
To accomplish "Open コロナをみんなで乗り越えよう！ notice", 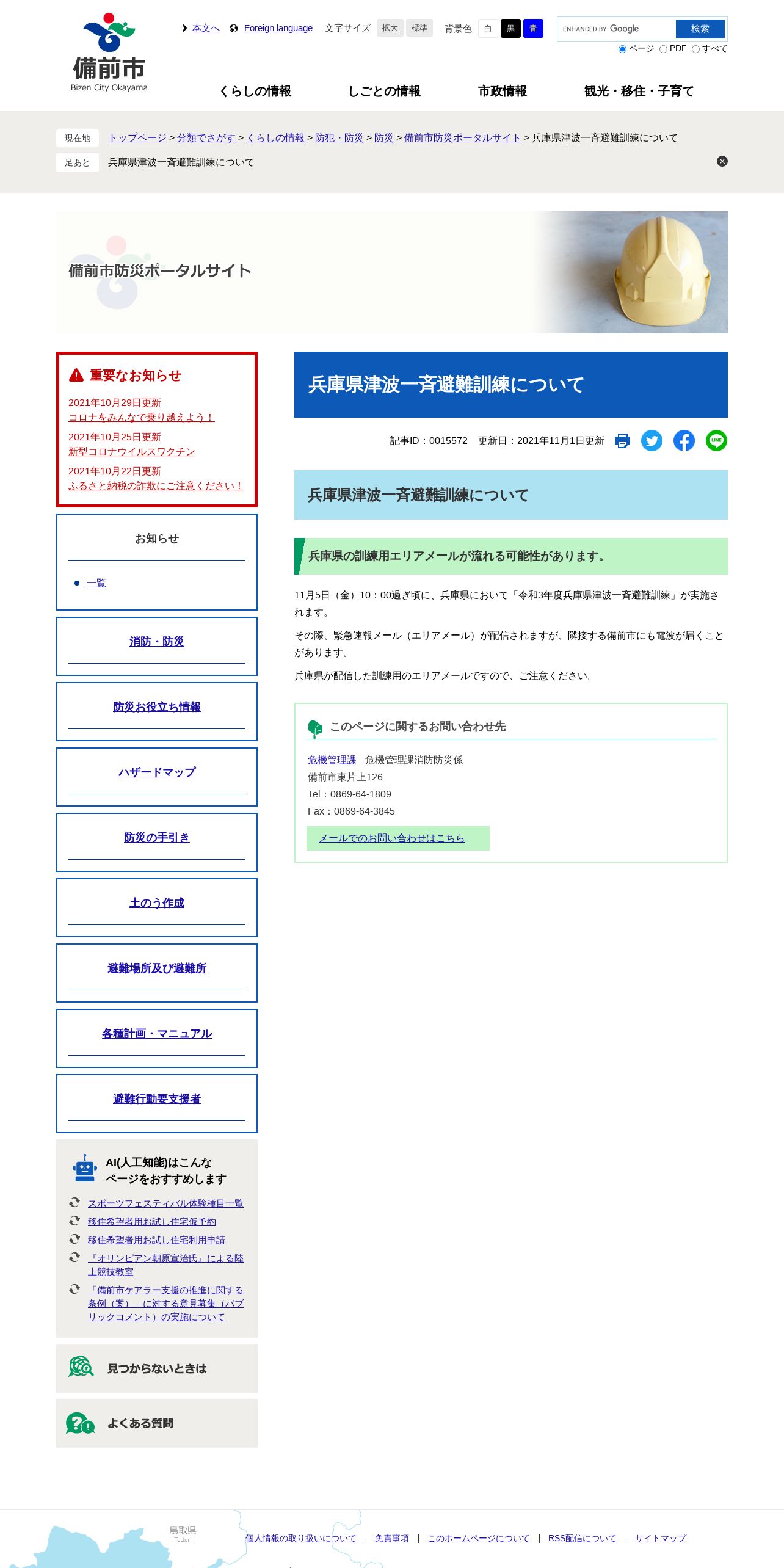I will tap(142, 418).
